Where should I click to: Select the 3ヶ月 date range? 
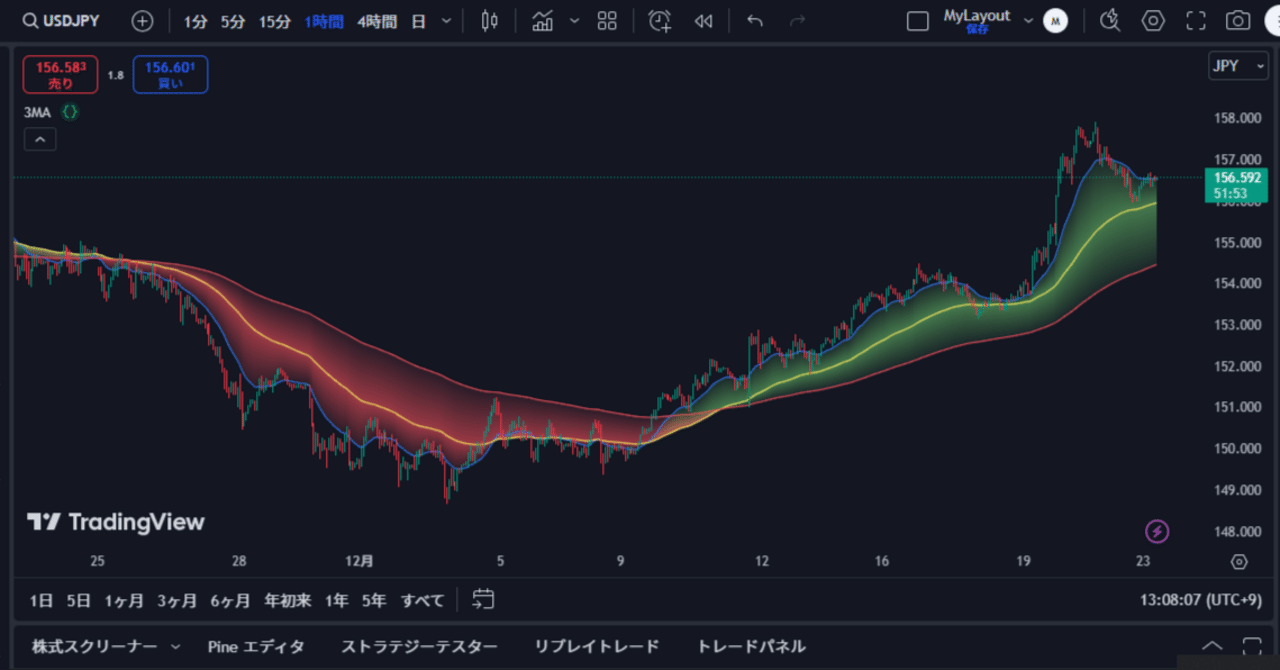[x=177, y=600]
